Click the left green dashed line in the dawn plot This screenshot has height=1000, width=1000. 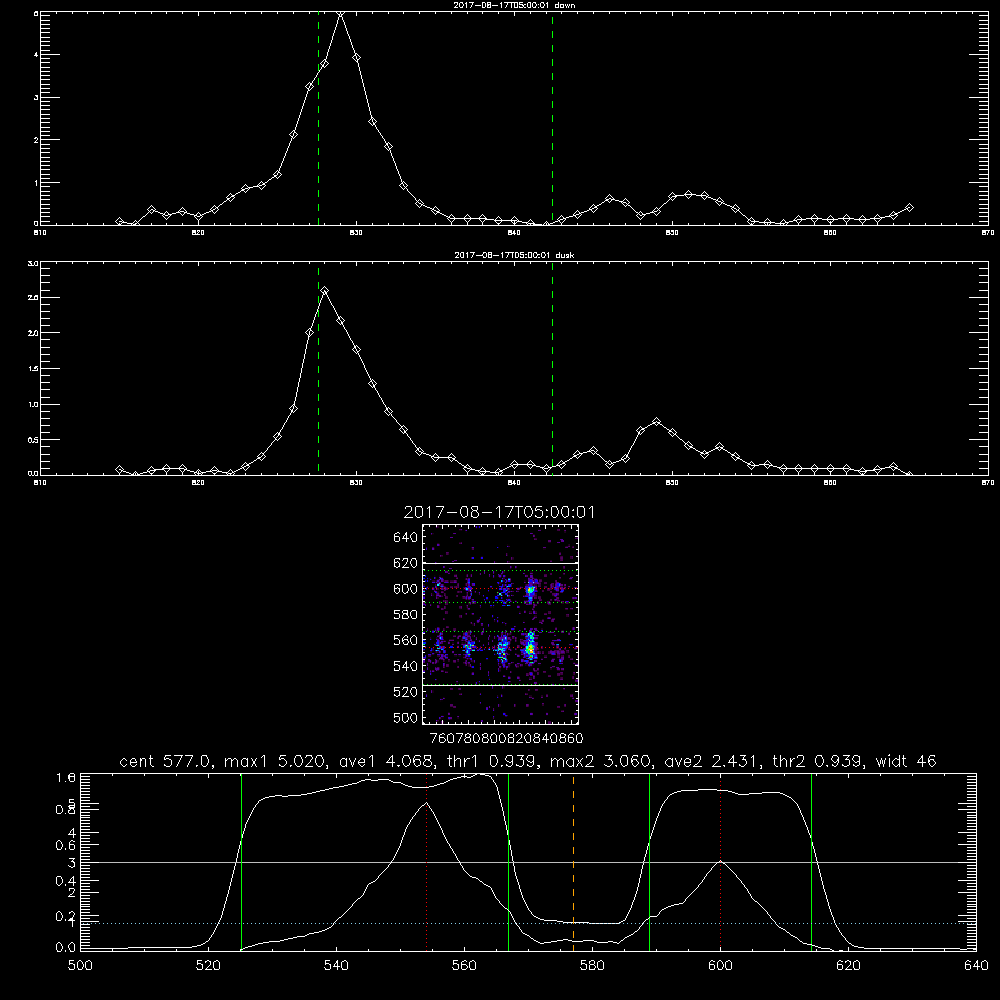(x=318, y=118)
